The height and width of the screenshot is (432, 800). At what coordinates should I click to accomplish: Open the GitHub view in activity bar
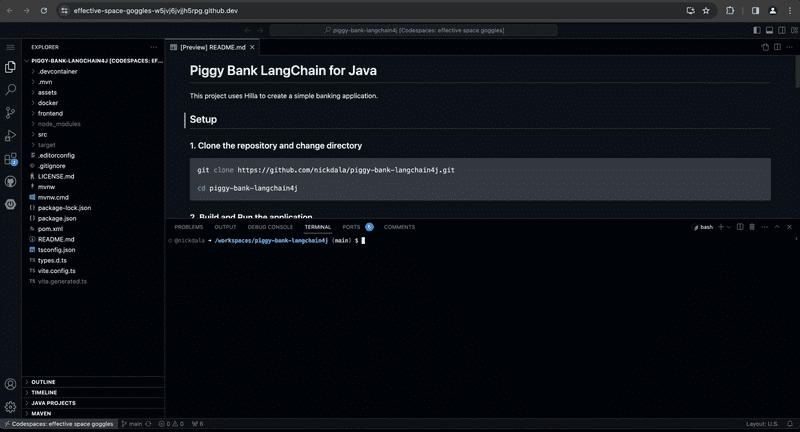pos(10,182)
